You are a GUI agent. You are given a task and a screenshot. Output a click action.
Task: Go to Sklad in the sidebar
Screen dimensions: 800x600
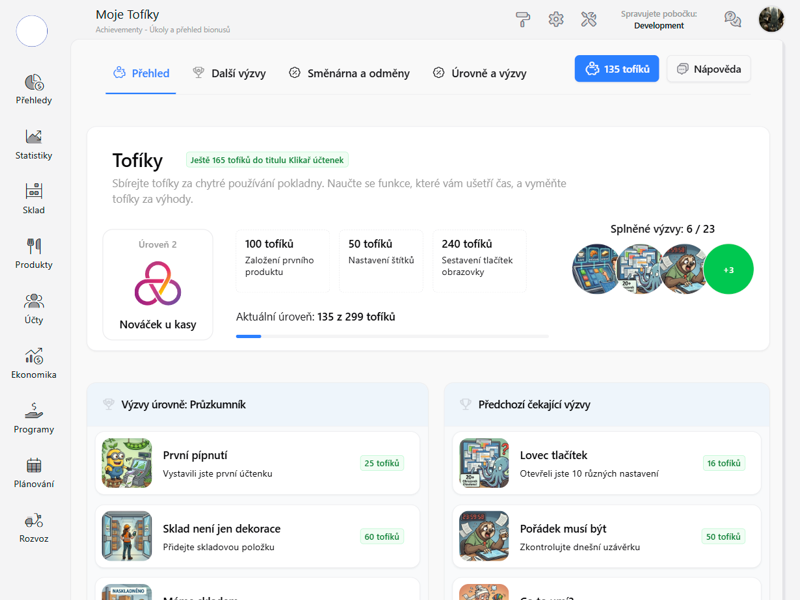point(34,198)
